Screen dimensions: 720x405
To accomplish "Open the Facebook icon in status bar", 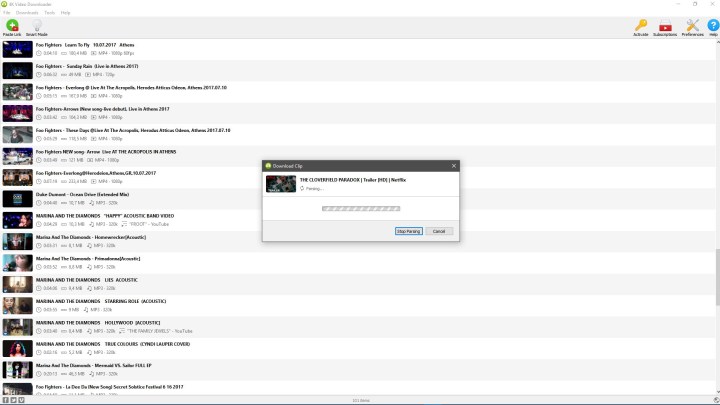I will pyautogui.click(x=5, y=400).
